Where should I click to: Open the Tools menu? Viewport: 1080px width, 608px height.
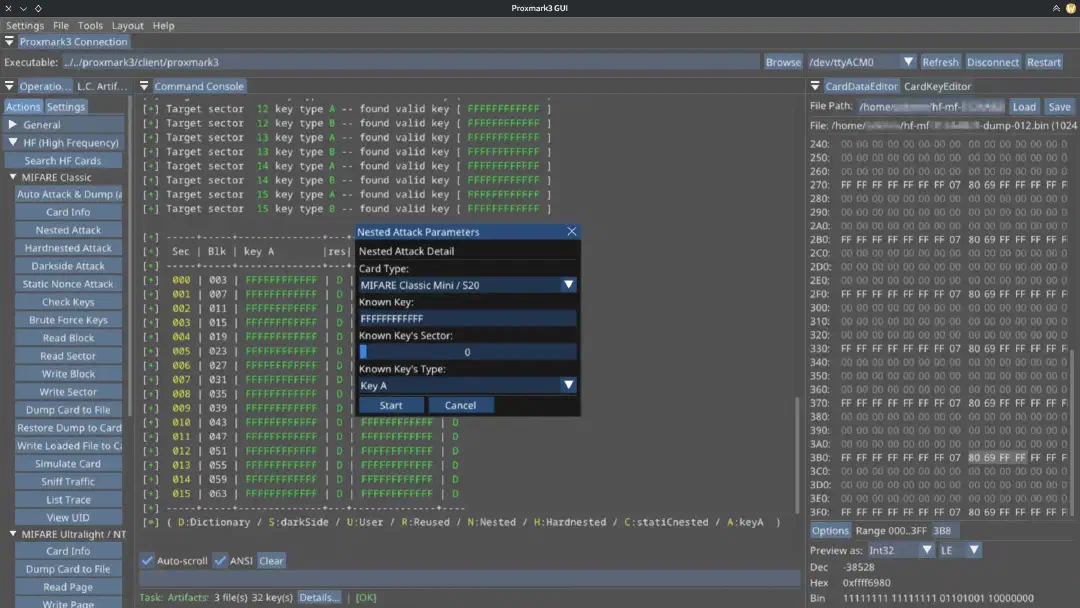point(90,25)
